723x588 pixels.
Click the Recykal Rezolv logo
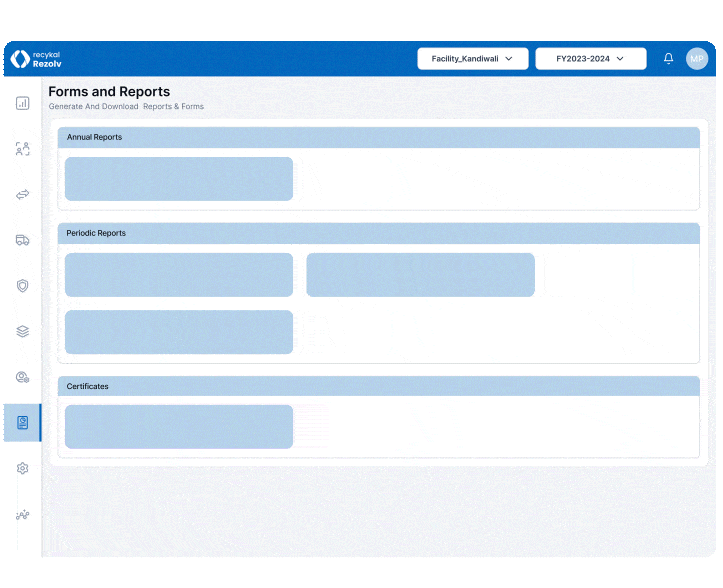(x=35, y=59)
